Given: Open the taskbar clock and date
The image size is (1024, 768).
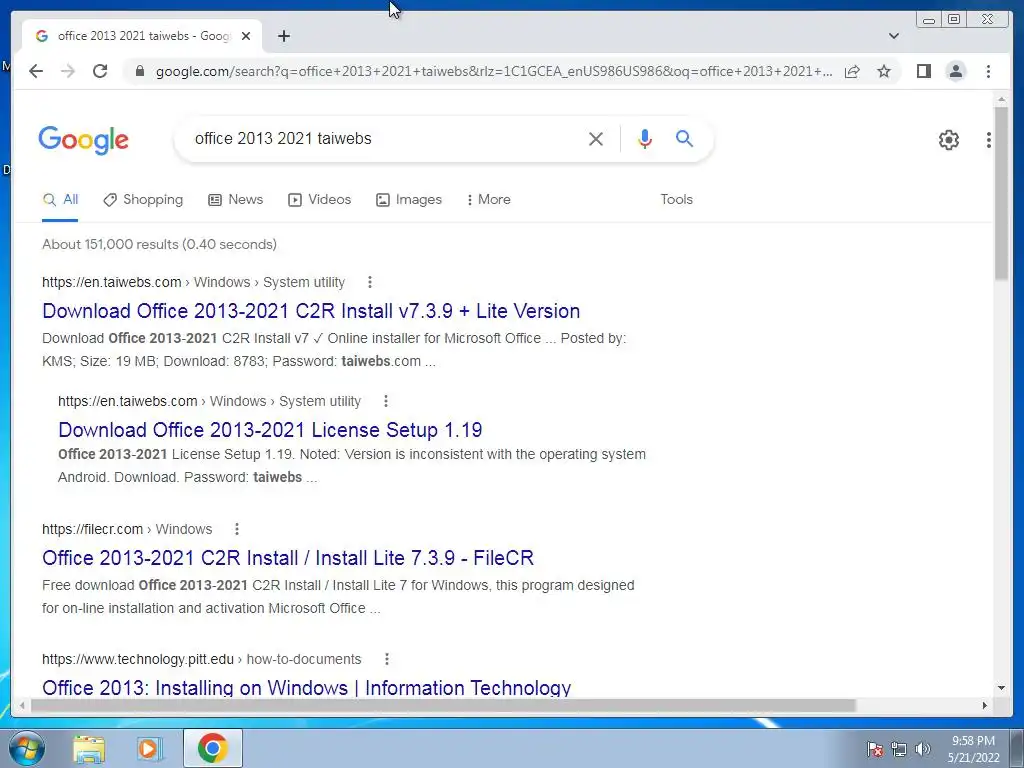Looking at the screenshot, I should pyautogui.click(x=973, y=749).
